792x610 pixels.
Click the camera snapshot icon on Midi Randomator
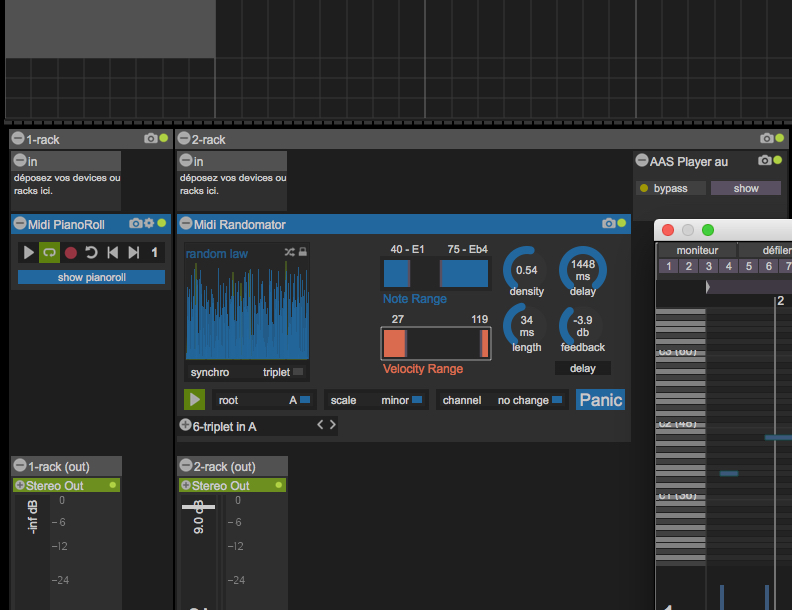click(x=607, y=224)
